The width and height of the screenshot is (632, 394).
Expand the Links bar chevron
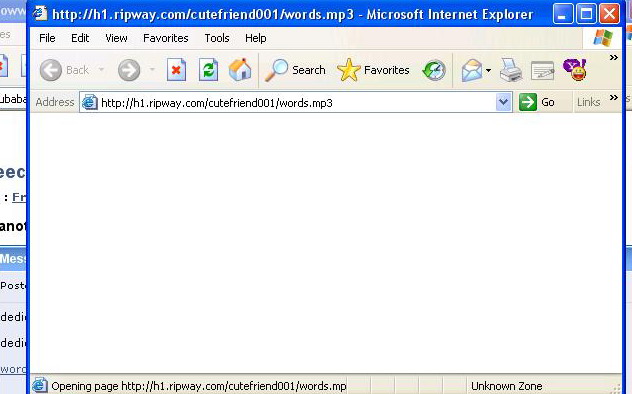point(613,97)
